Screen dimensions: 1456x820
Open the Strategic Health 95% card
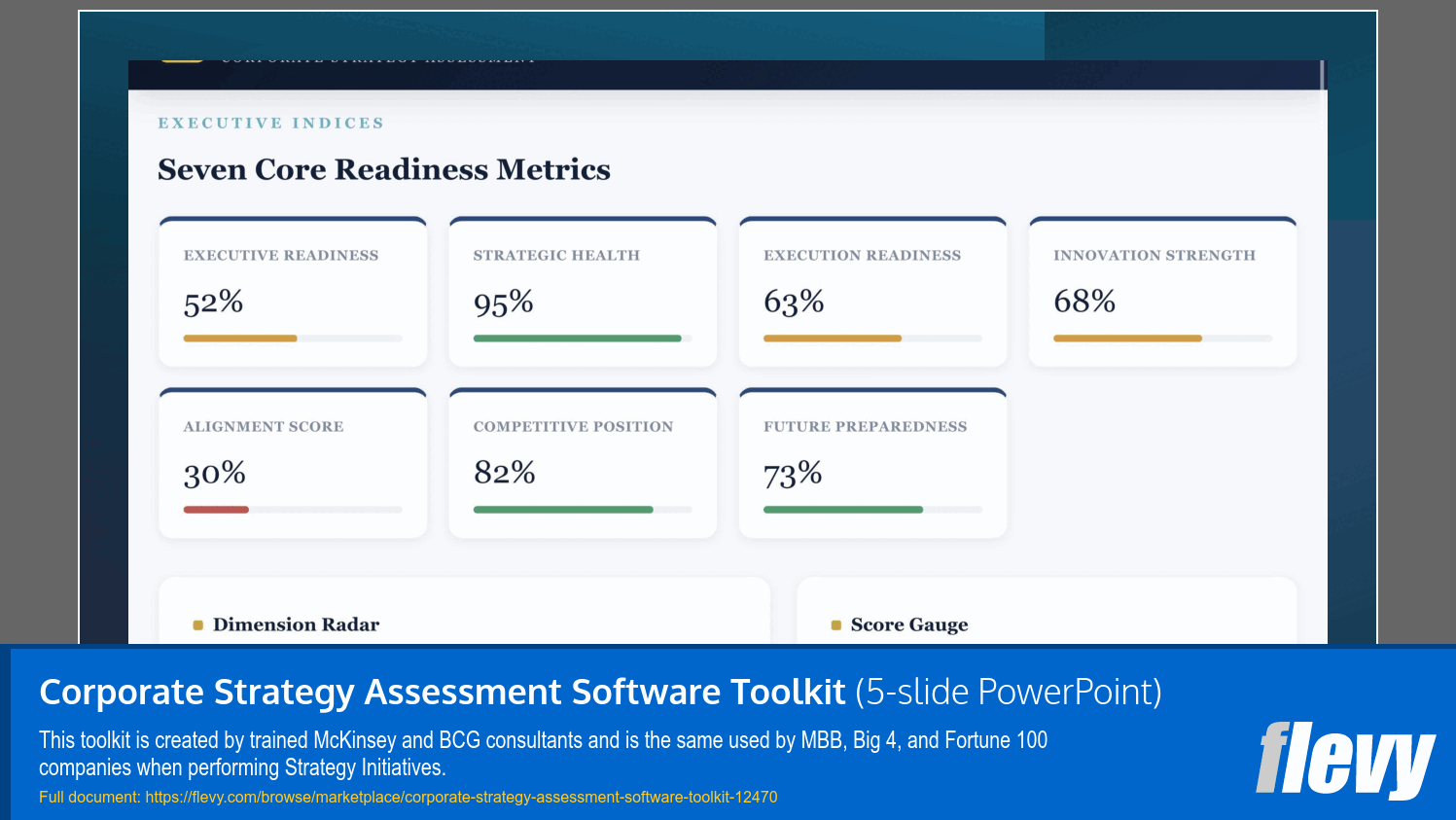(583, 292)
